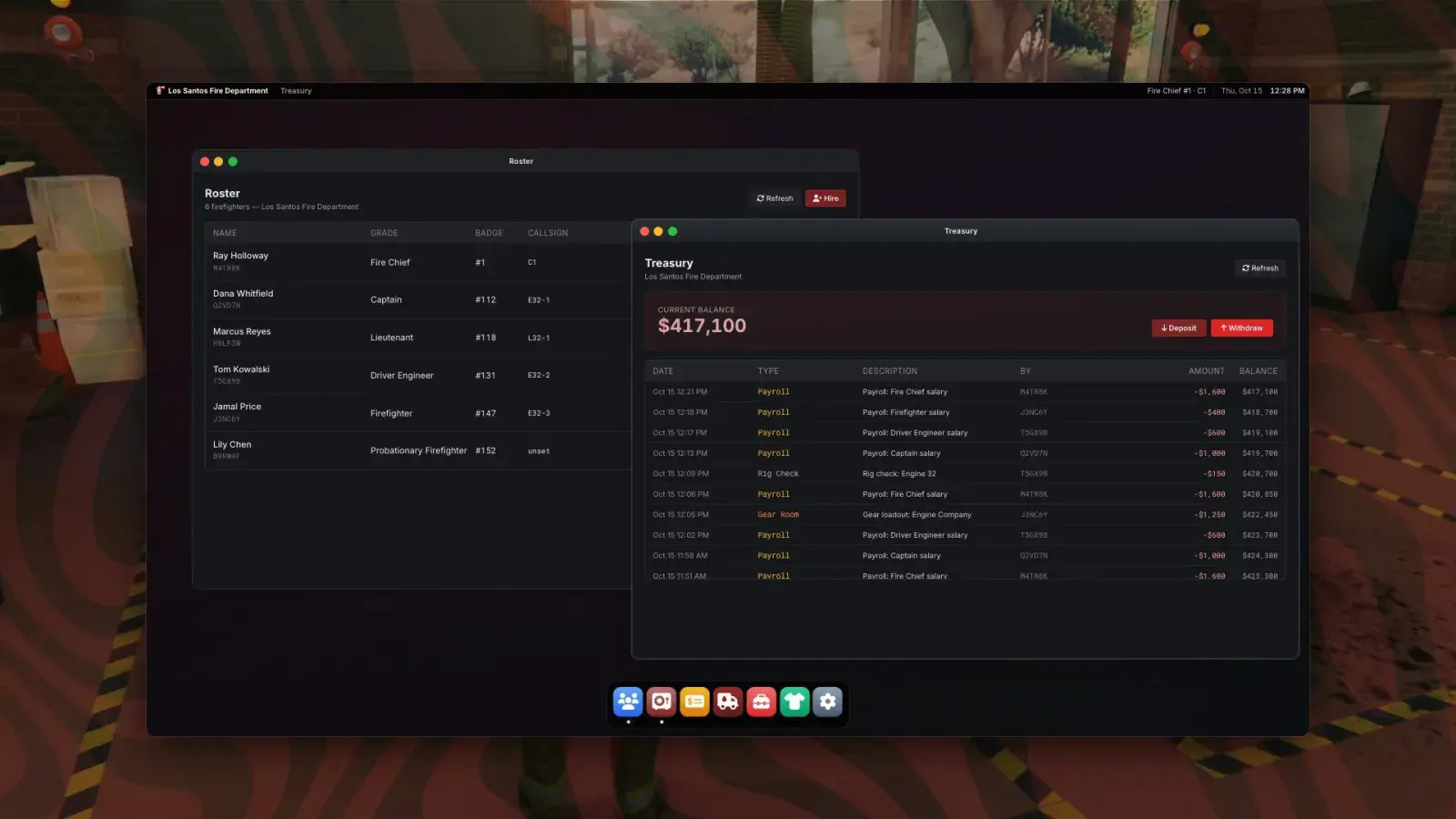The height and width of the screenshot is (819, 1456).
Task: Click the Withdraw button
Action: pos(1241,329)
